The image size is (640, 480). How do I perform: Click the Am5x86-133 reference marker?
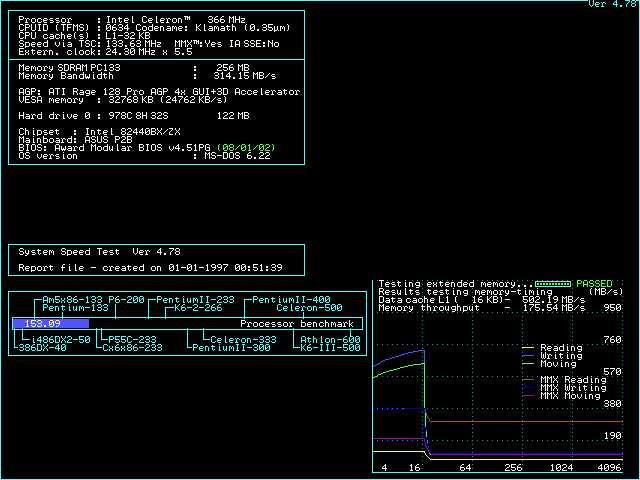click(72, 300)
